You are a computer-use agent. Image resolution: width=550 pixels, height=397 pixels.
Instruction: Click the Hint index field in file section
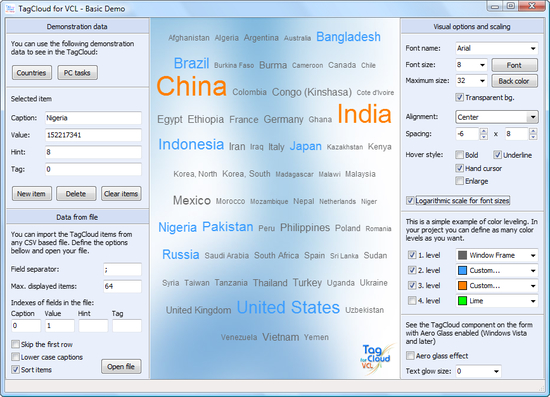(x=93, y=325)
